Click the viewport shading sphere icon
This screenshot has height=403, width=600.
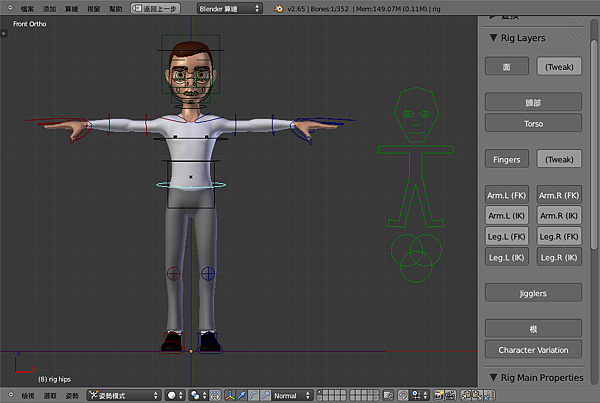(172, 396)
